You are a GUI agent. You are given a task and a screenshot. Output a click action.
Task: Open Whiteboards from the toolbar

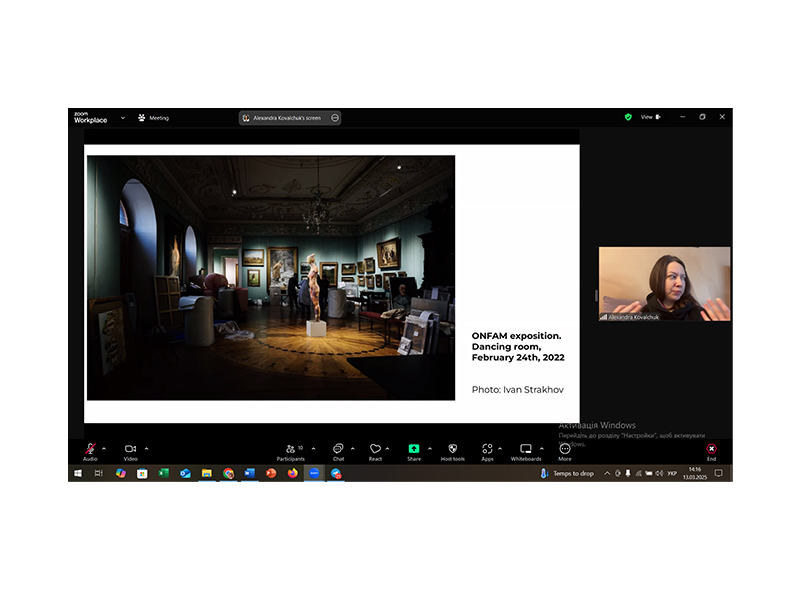click(526, 449)
